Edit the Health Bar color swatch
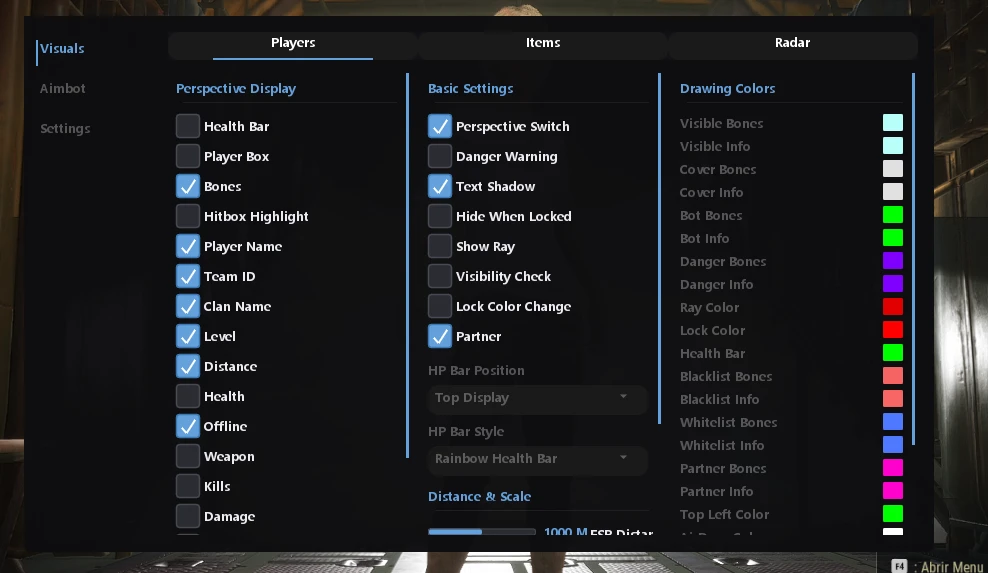 click(x=893, y=353)
